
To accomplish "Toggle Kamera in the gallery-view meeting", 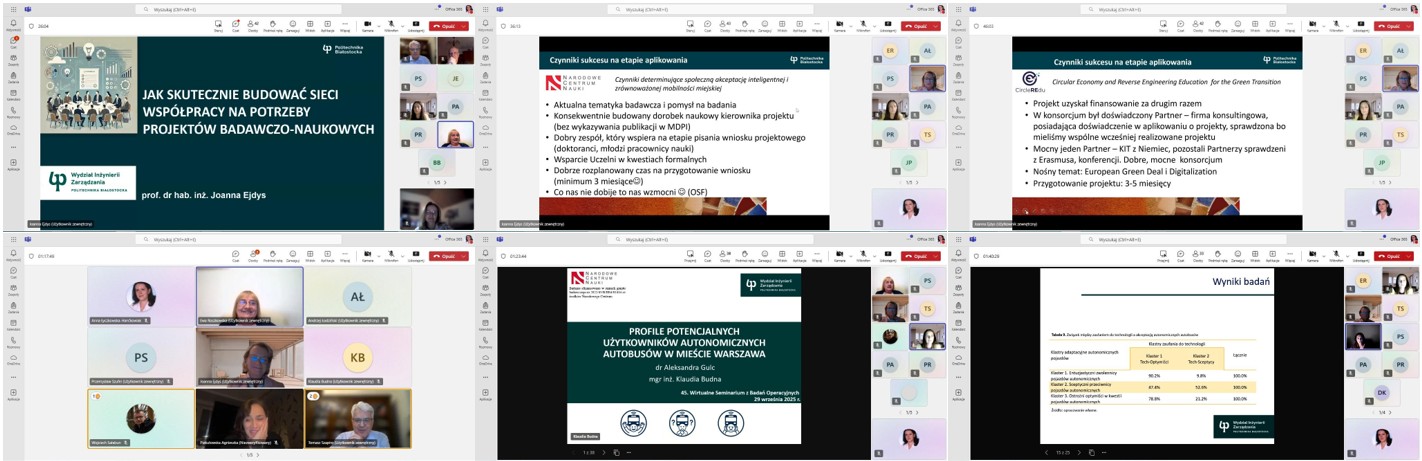I will [367, 255].
